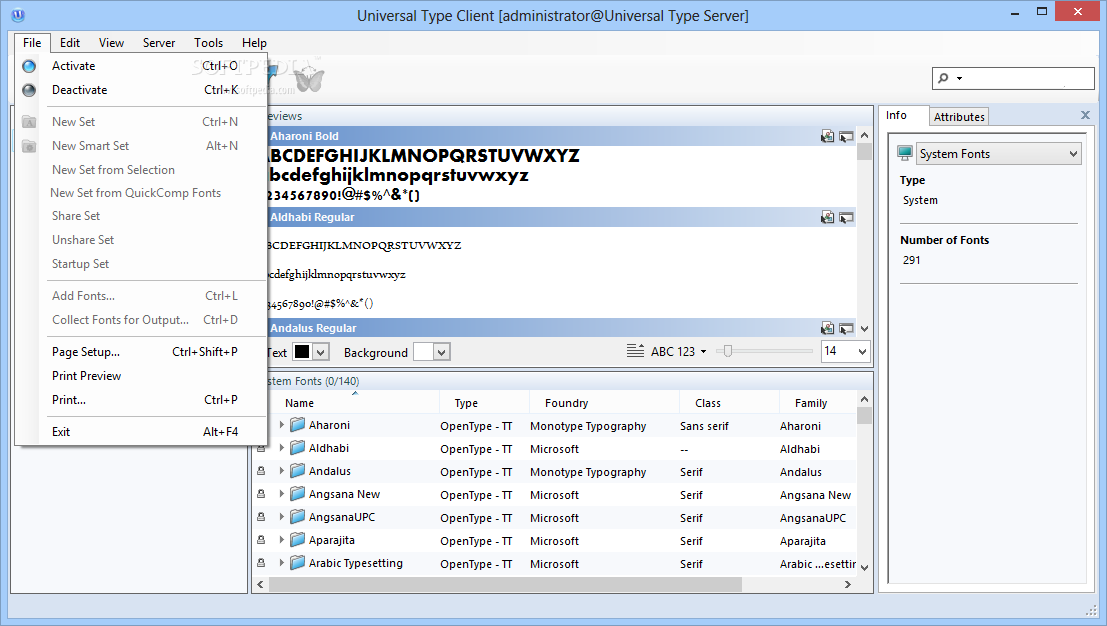Expand the Angsana New font family
Viewport: 1107px width, 626px height.
point(282,494)
